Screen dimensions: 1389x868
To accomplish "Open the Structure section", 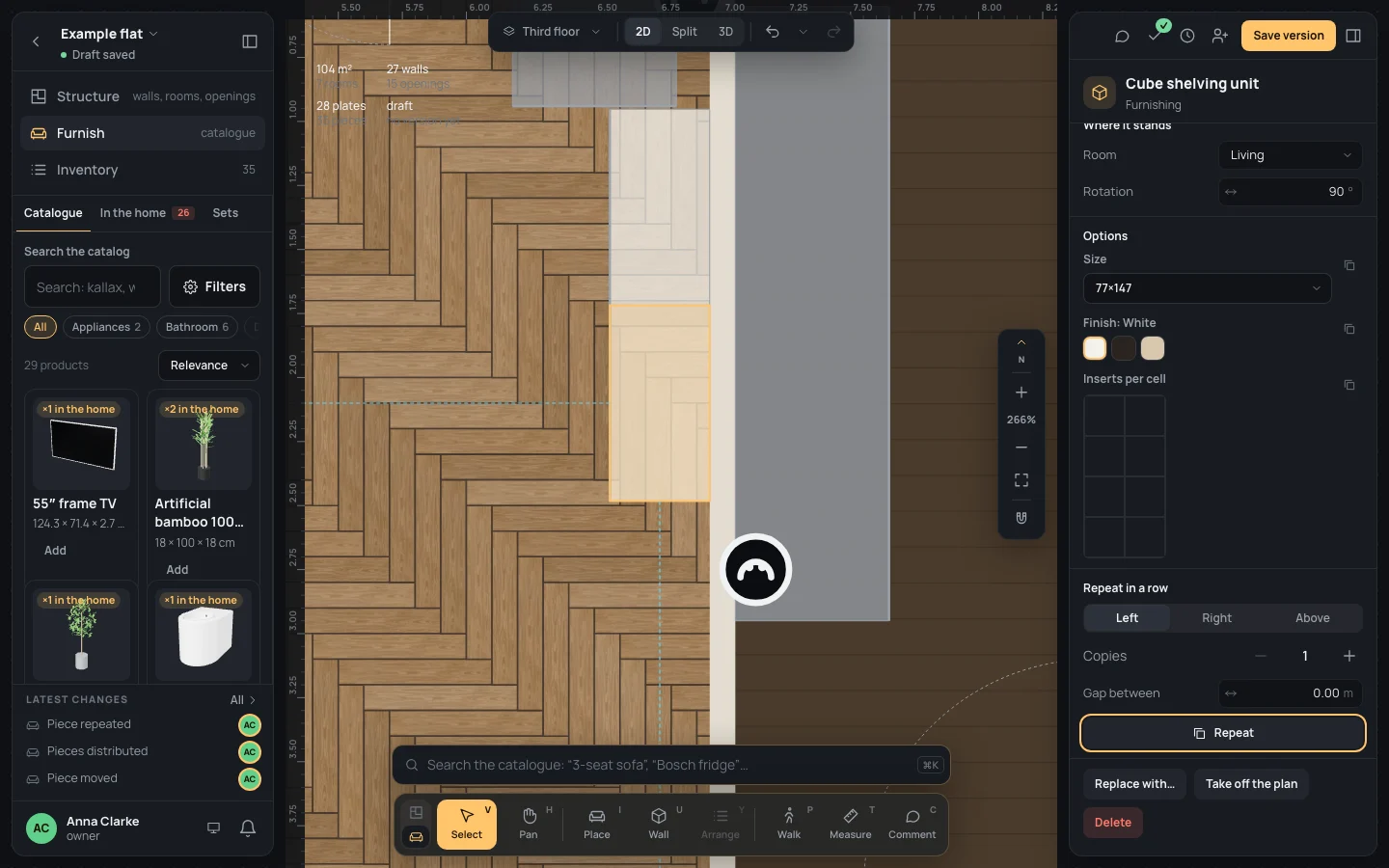I will click(143, 96).
